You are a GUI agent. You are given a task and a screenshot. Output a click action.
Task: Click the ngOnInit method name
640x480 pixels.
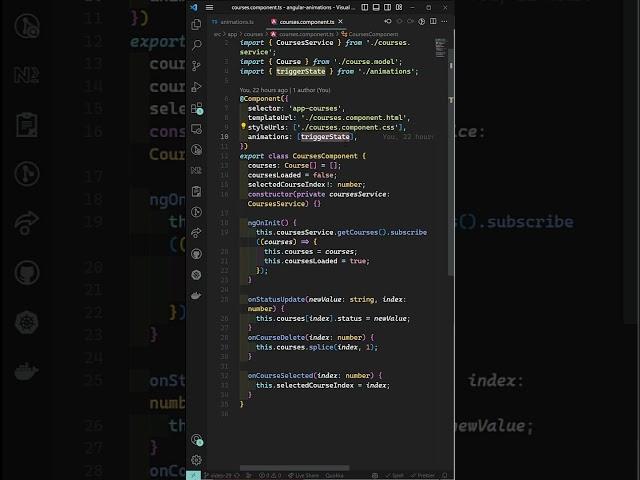(264, 223)
